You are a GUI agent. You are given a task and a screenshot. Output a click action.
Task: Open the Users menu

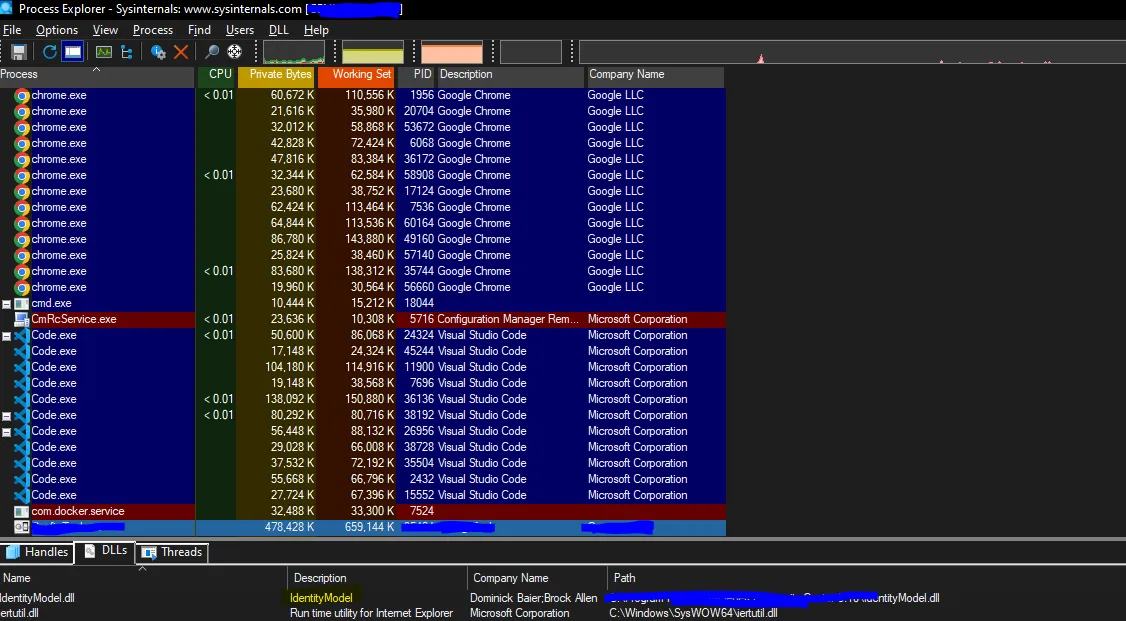coord(240,30)
